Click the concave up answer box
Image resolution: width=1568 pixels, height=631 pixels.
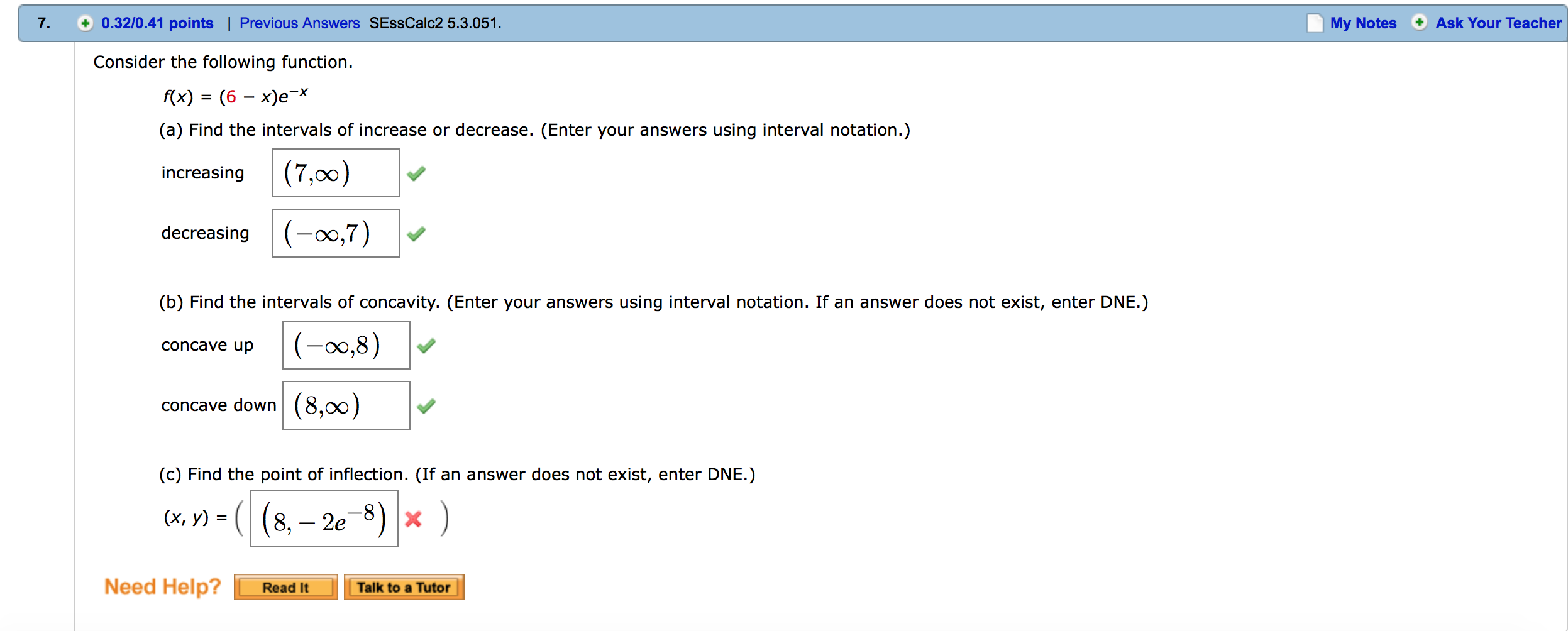click(346, 345)
